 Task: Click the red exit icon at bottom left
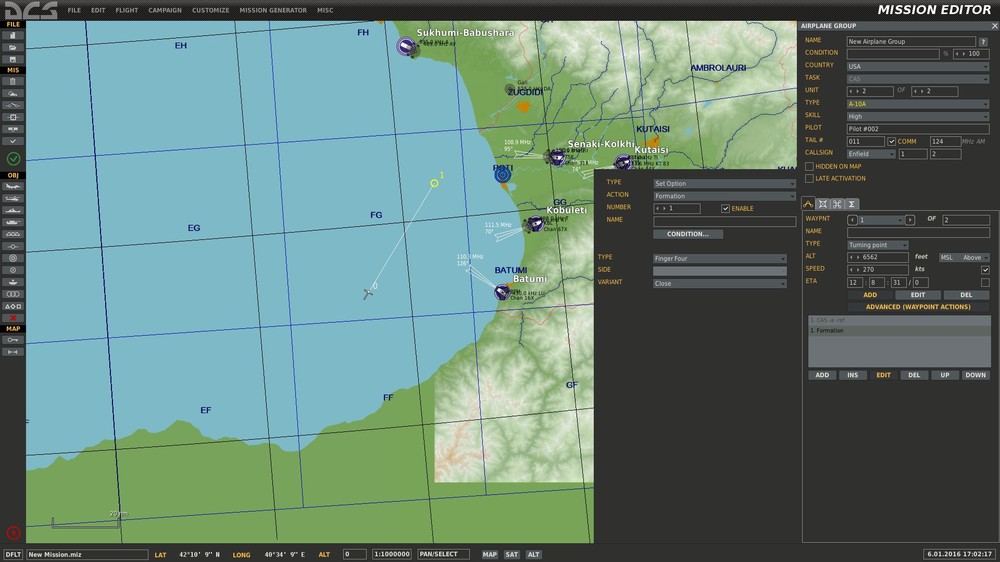(x=13, y=533)
